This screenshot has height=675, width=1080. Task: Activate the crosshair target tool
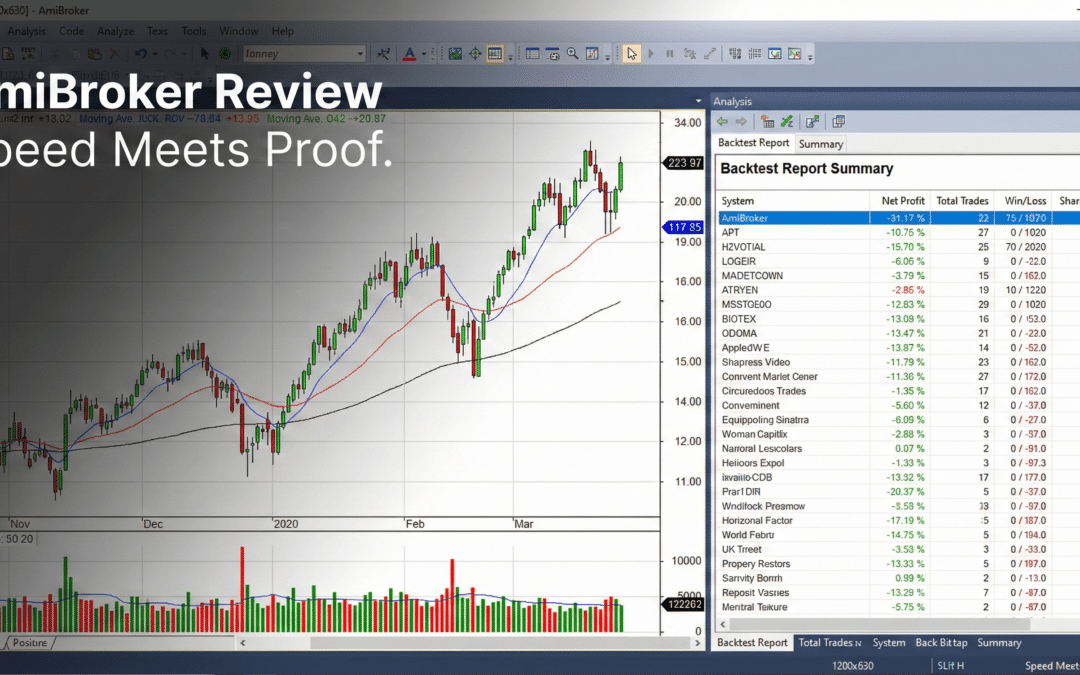coord(475,54)
